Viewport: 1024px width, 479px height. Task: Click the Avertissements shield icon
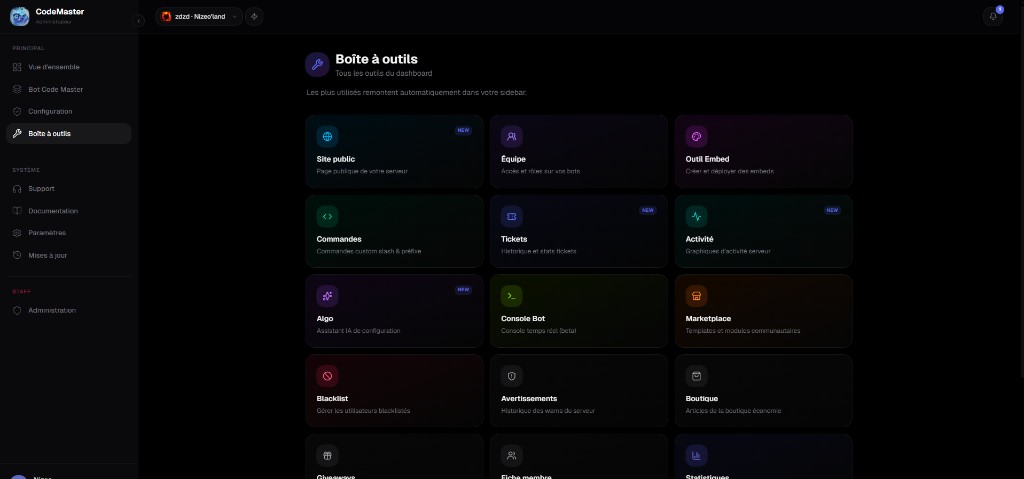click(x=511, y=376)
